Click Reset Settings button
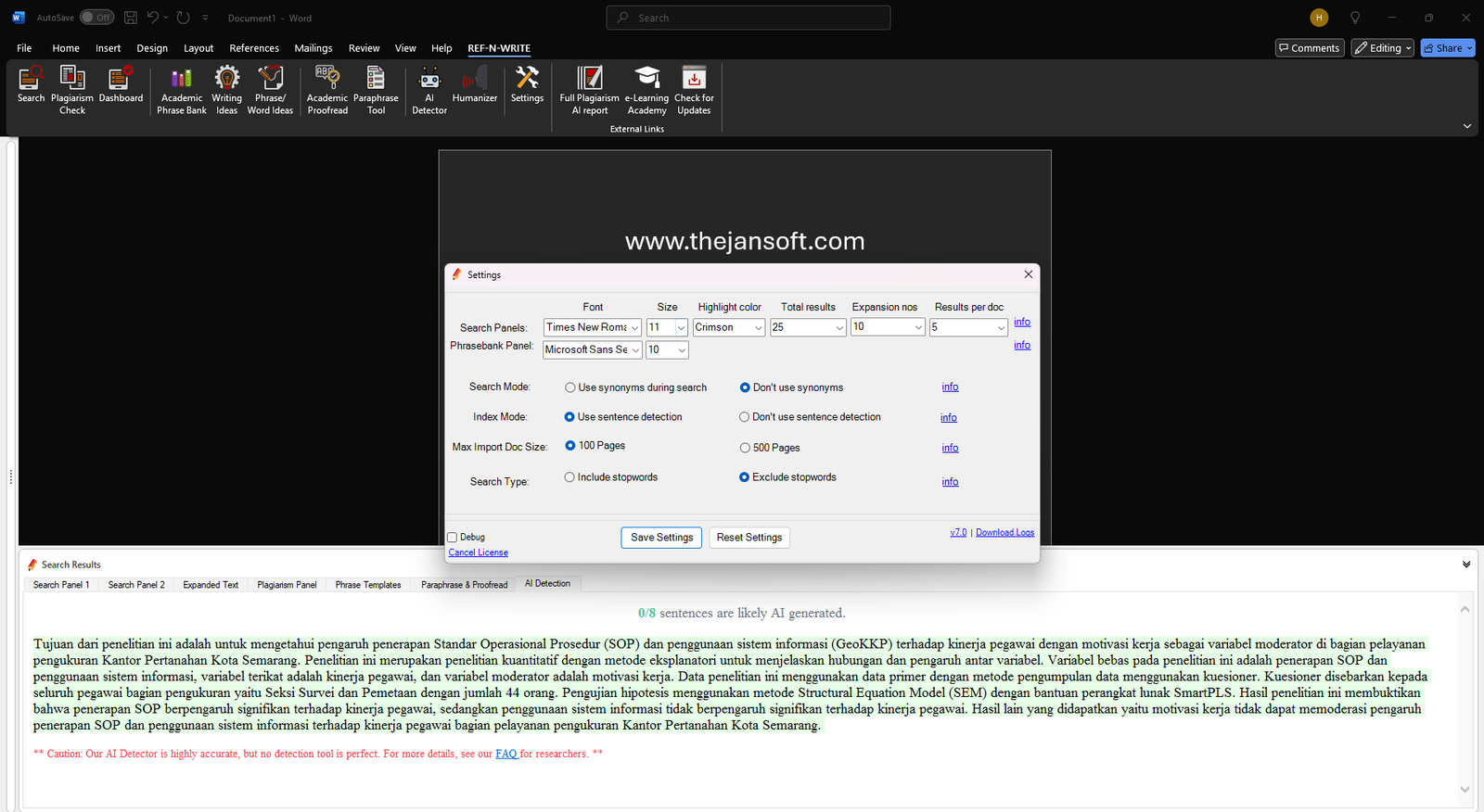Screen dimensions: 1484x812 tap(749, 538)
